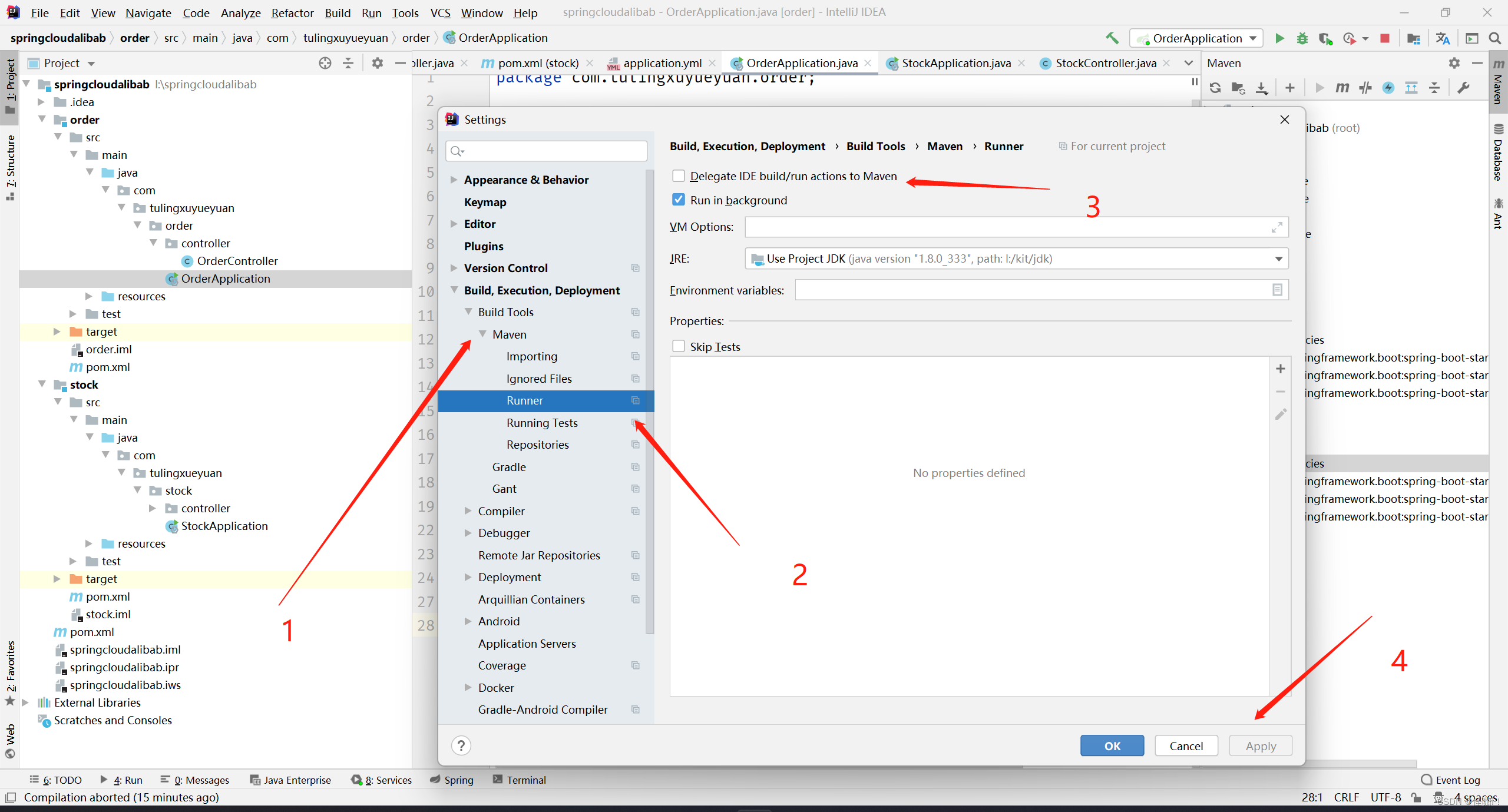Click the Translate icon in toolbar

(1443, 38)
